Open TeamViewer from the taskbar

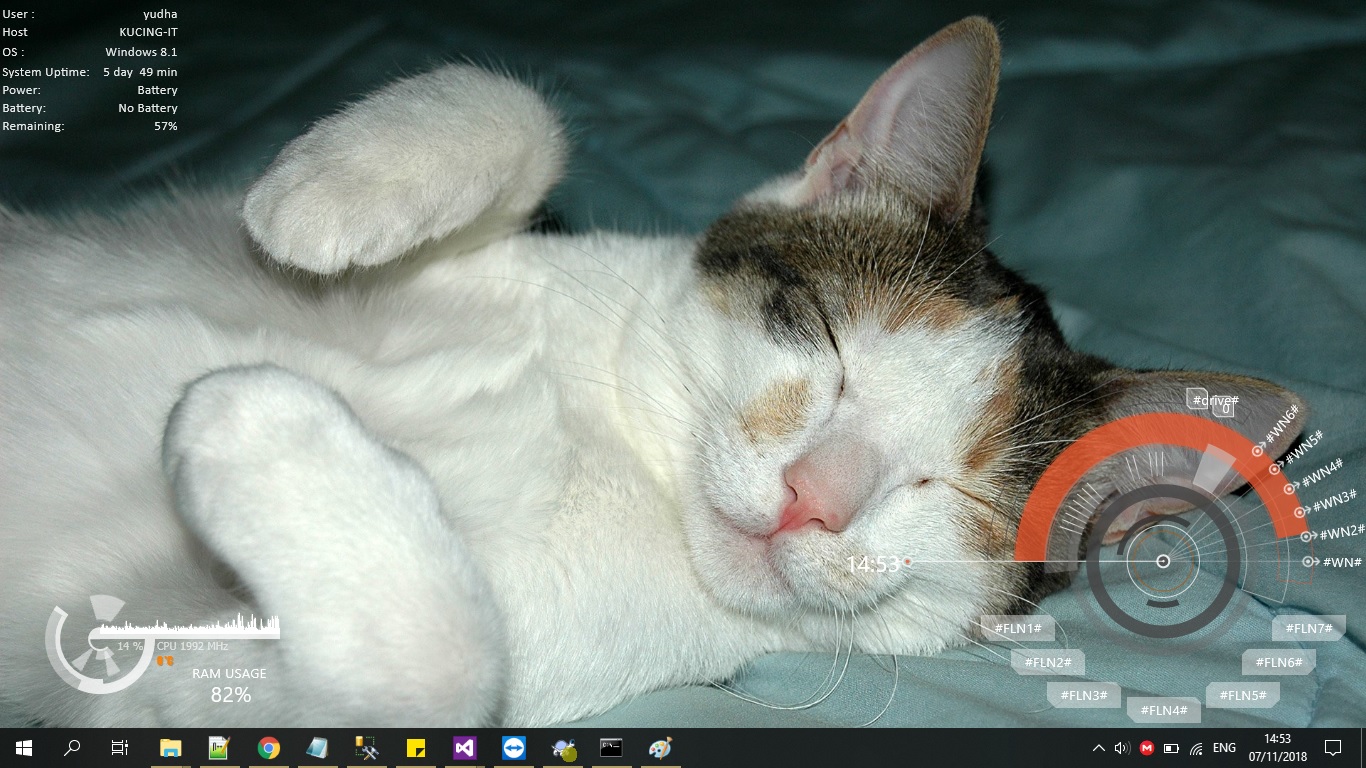tap(513, 747)
